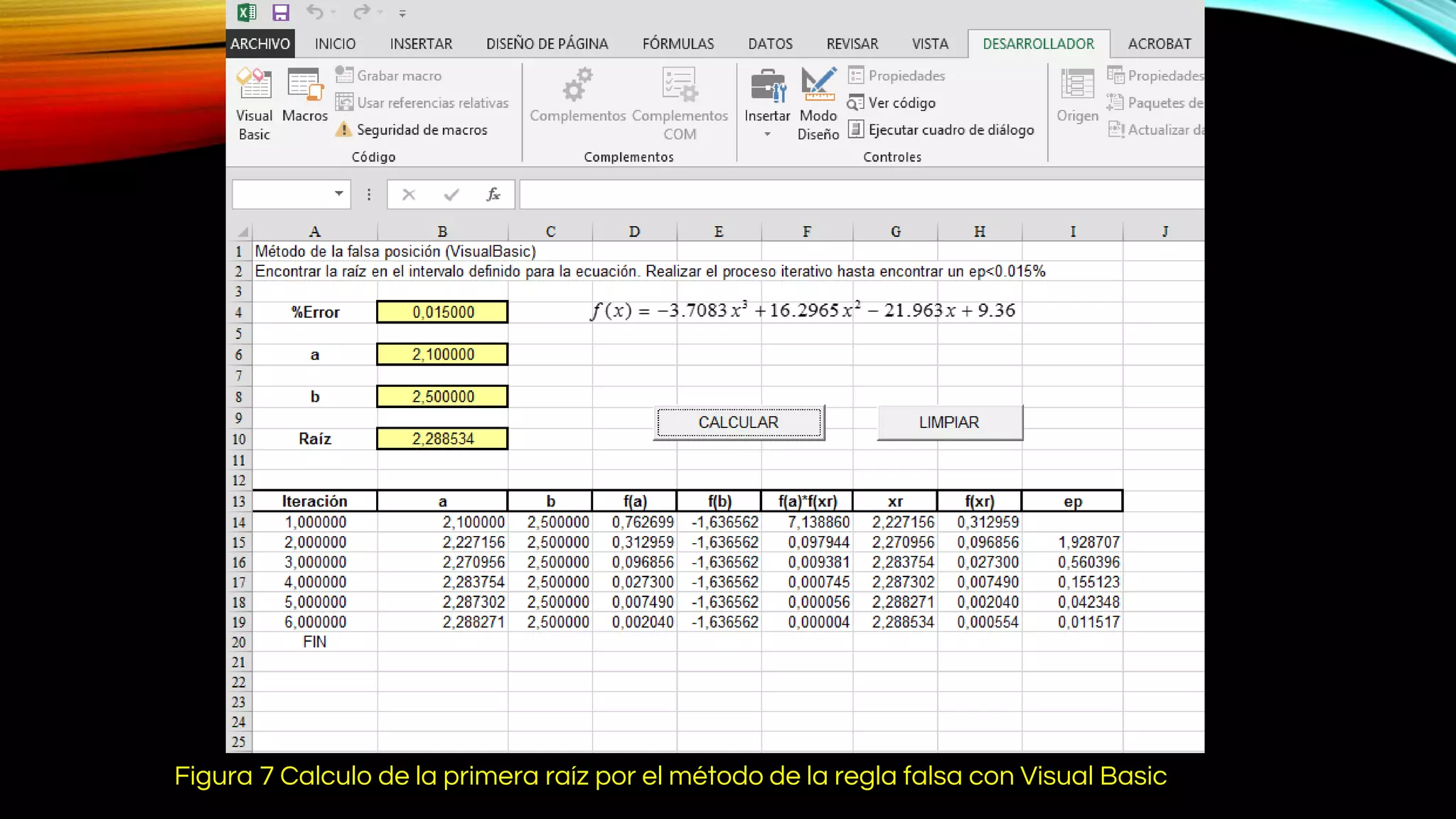Image resolution: width=1456 pixels, height=819 pixels.
Task: Open the Visual Basic editor
Action: click(x=254, y=105)
